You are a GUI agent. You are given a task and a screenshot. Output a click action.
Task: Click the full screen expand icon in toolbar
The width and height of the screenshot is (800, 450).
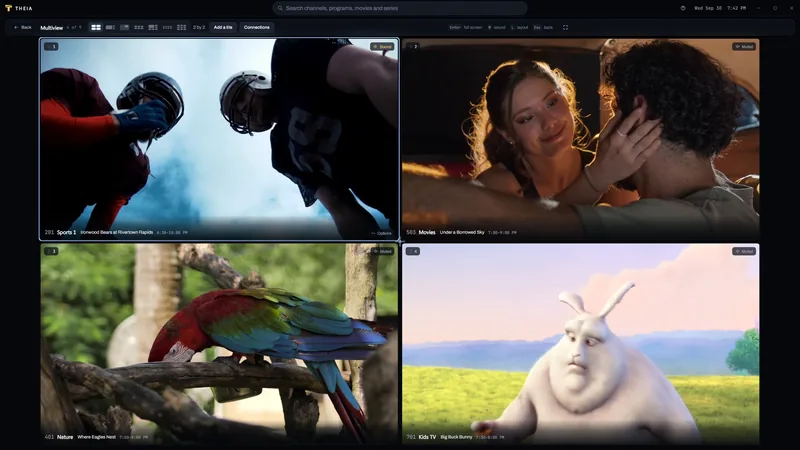pyautogui.click(x=565, y=28)
